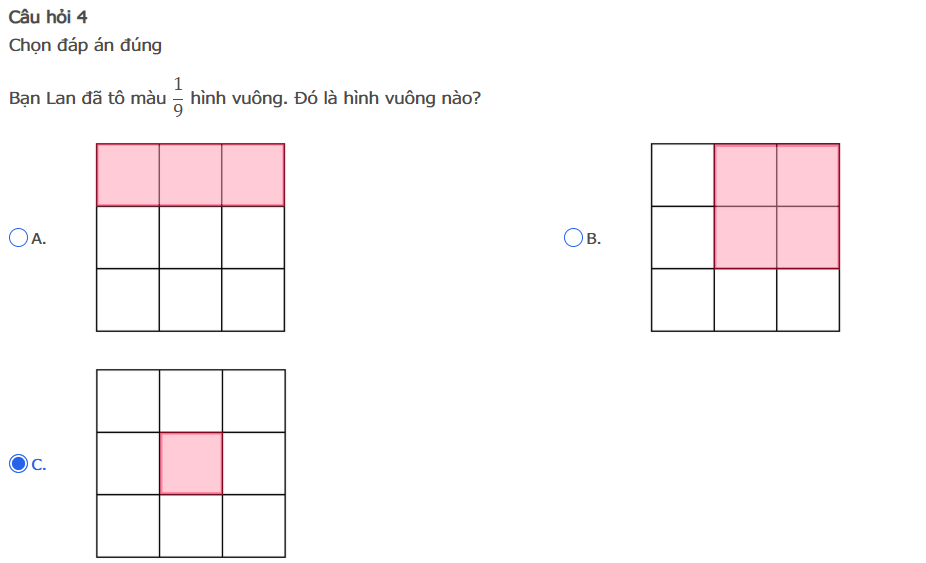Screen dimensions: 926x563
Task: Click the "C." option label
Action: (39, 465)
